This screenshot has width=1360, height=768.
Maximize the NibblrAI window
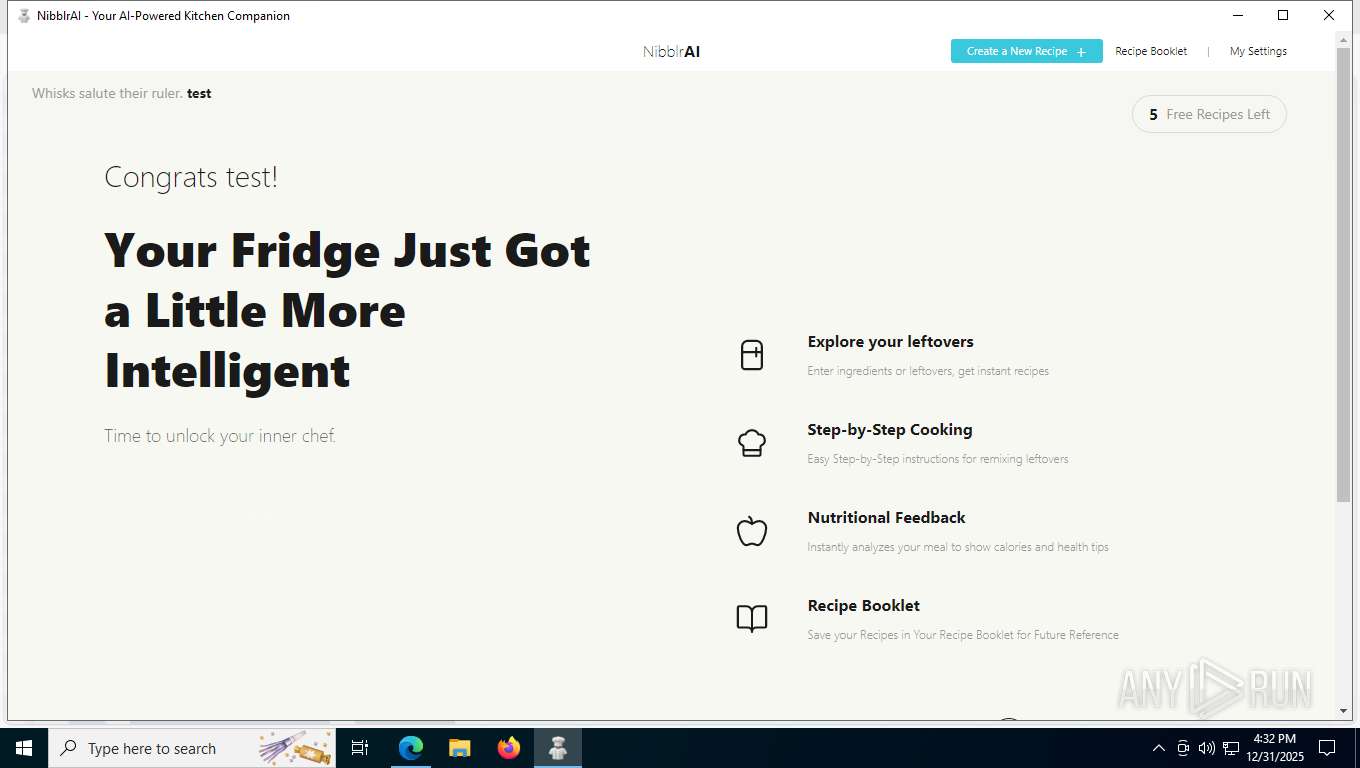coord(1283,15)
